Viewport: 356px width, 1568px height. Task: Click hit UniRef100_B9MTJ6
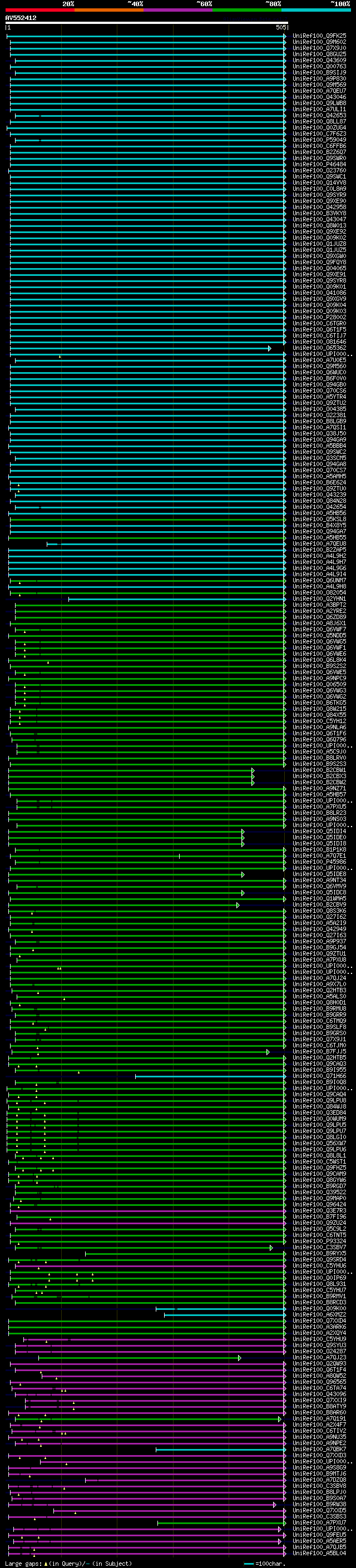coord(319,1473)
